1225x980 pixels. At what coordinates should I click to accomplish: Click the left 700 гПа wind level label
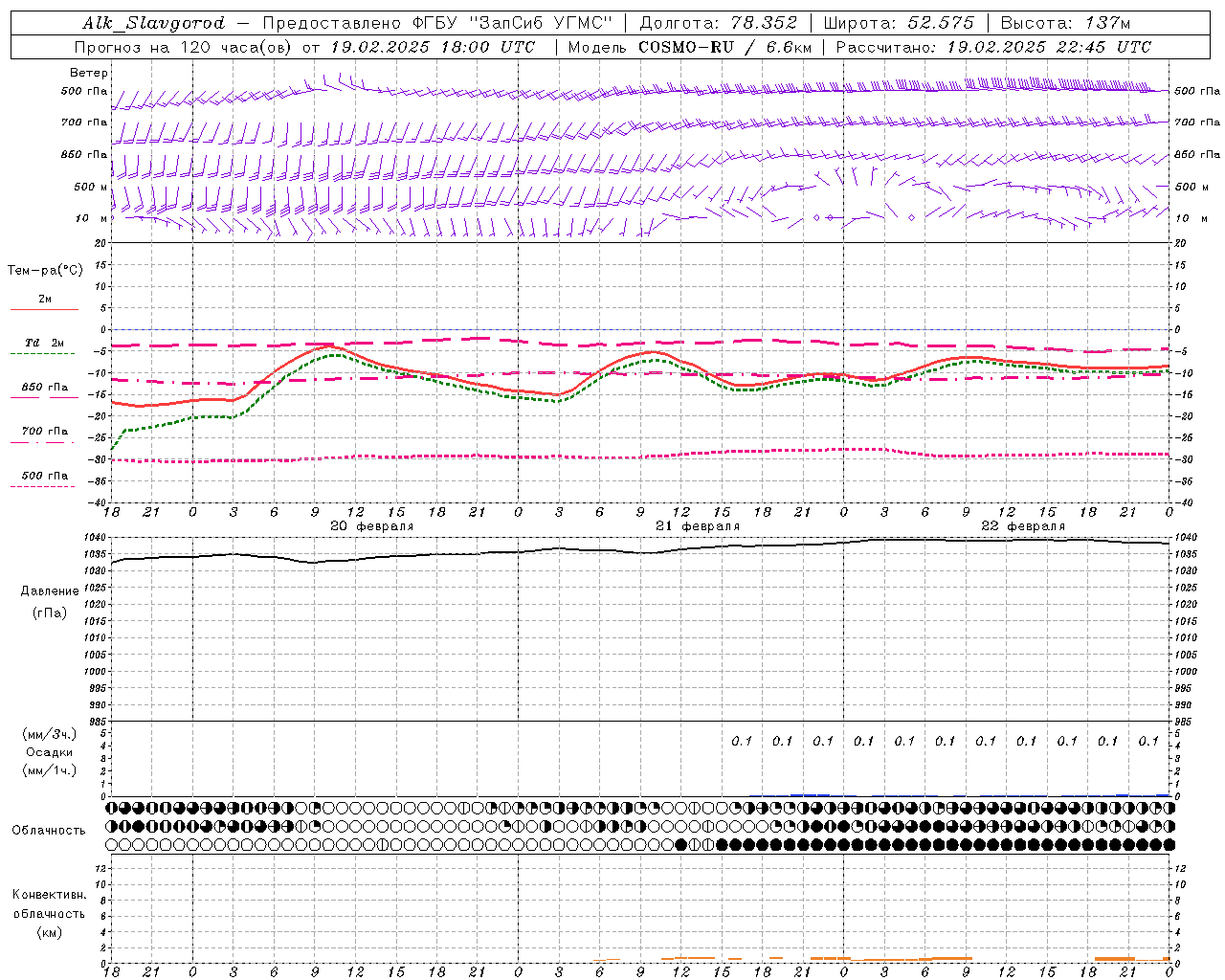pyautogui.click(x=84, y=122)
